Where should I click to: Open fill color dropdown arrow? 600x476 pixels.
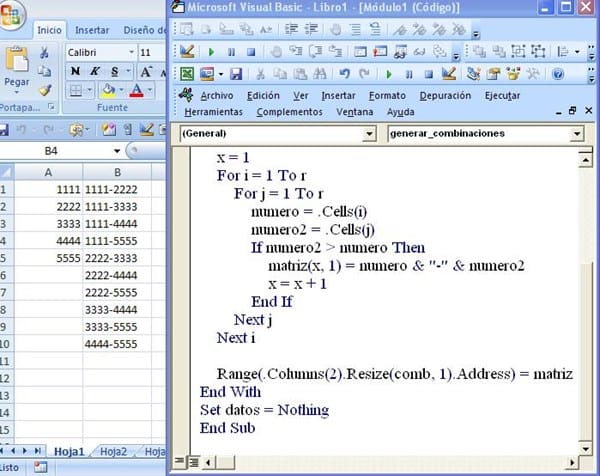121,90
